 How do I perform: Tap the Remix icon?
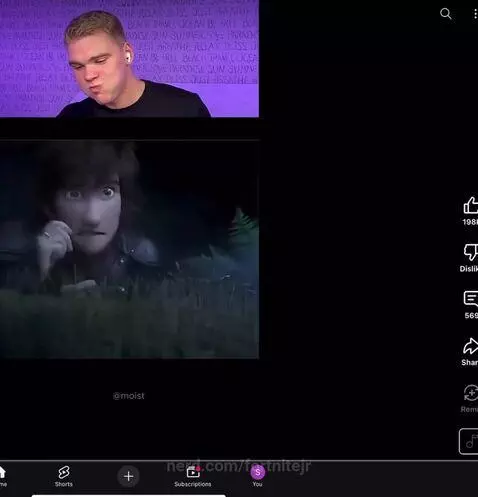(471, 393)
